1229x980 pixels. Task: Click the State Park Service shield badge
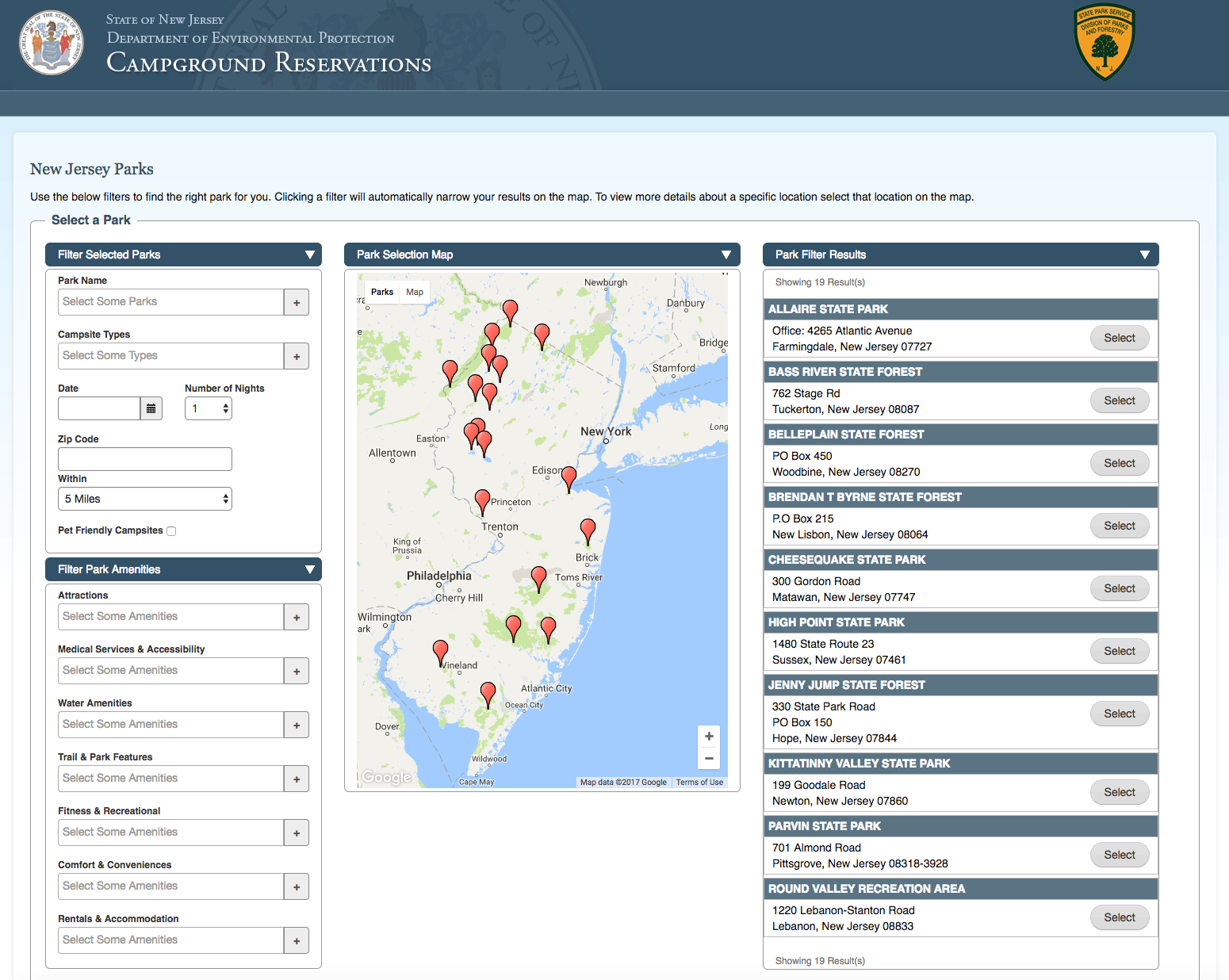[x=1105, y=42]
